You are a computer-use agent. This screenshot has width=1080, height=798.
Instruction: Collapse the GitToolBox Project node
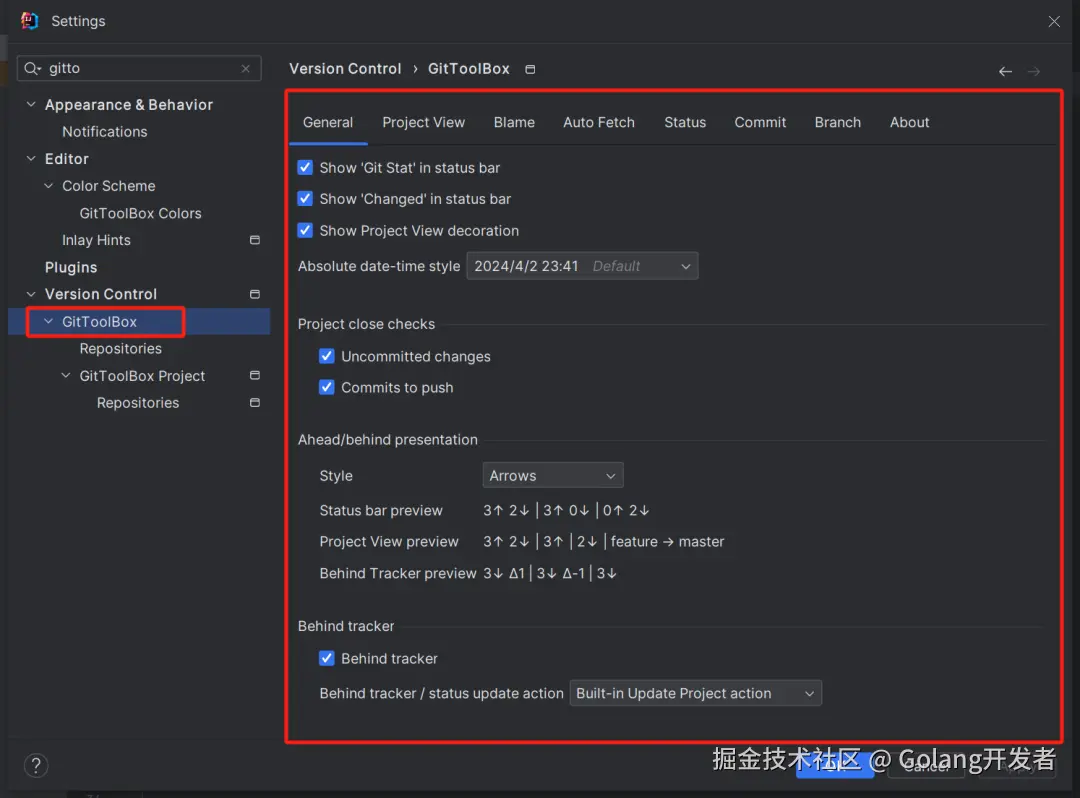[65, 376]
